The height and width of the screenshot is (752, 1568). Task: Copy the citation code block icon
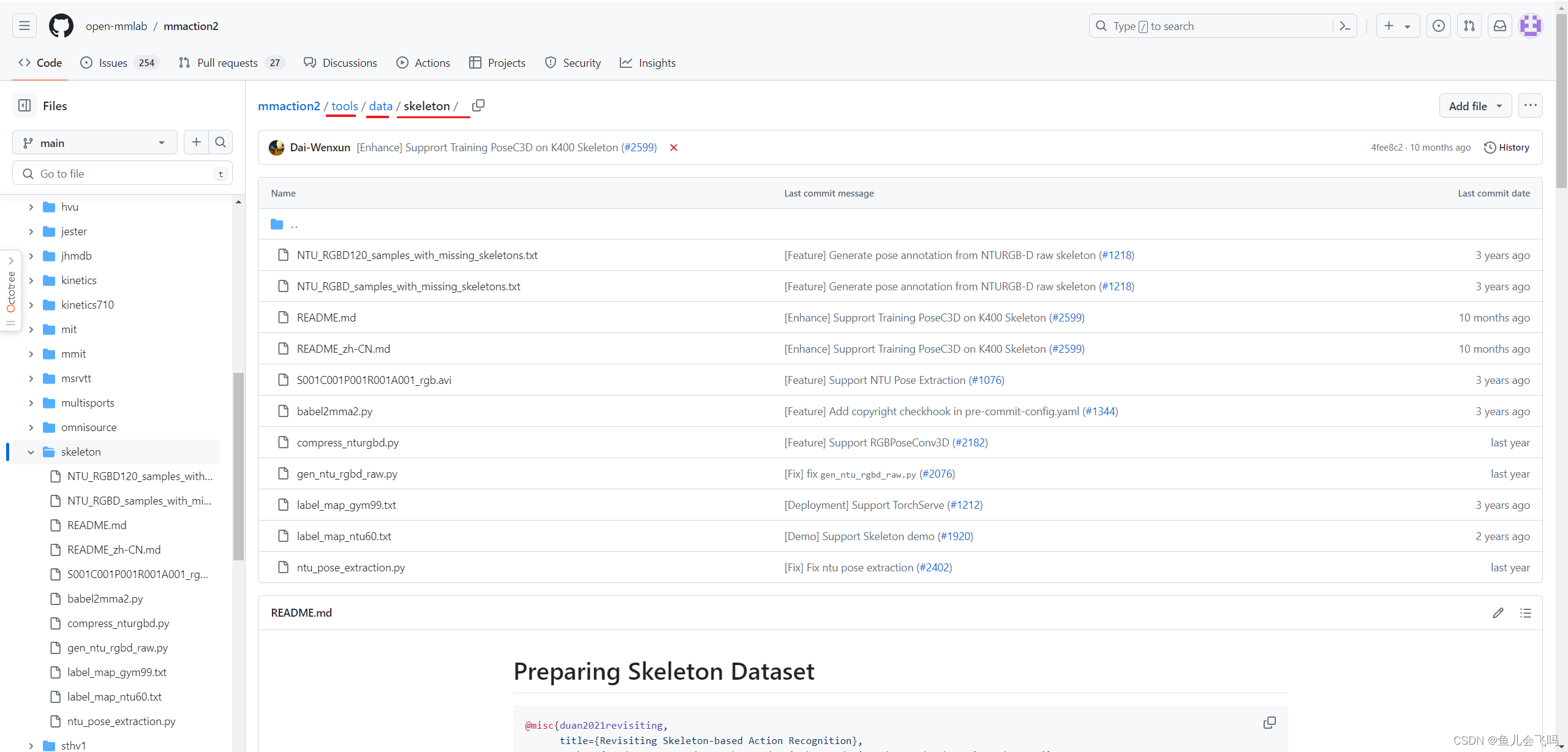[x=1269, y=723]
